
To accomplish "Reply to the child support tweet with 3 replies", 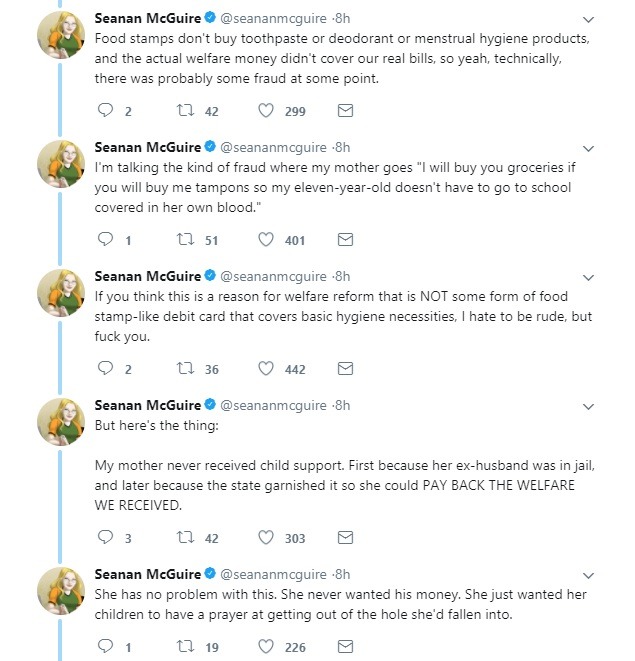I will pyautogui.click(x=105, y=537).
